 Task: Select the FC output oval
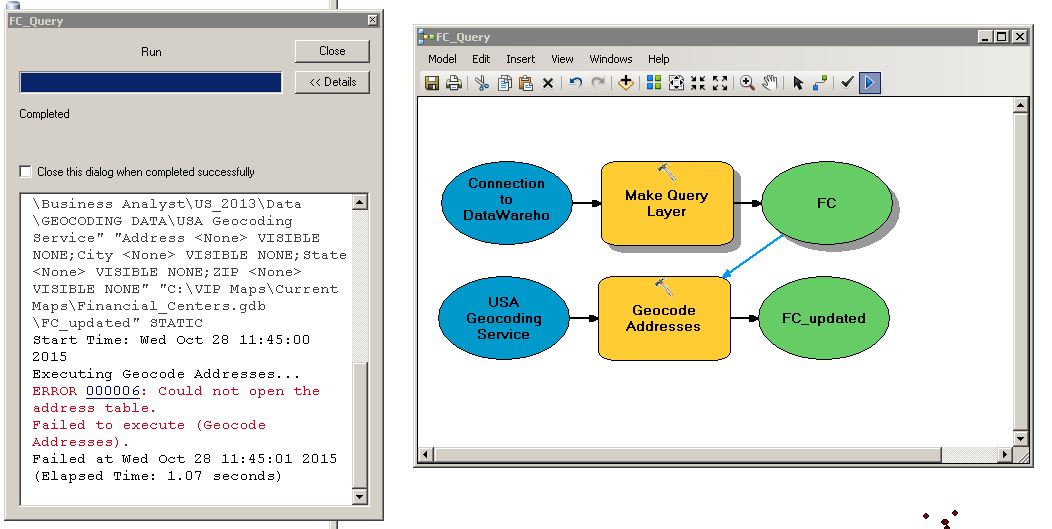(x=827, y=203)
